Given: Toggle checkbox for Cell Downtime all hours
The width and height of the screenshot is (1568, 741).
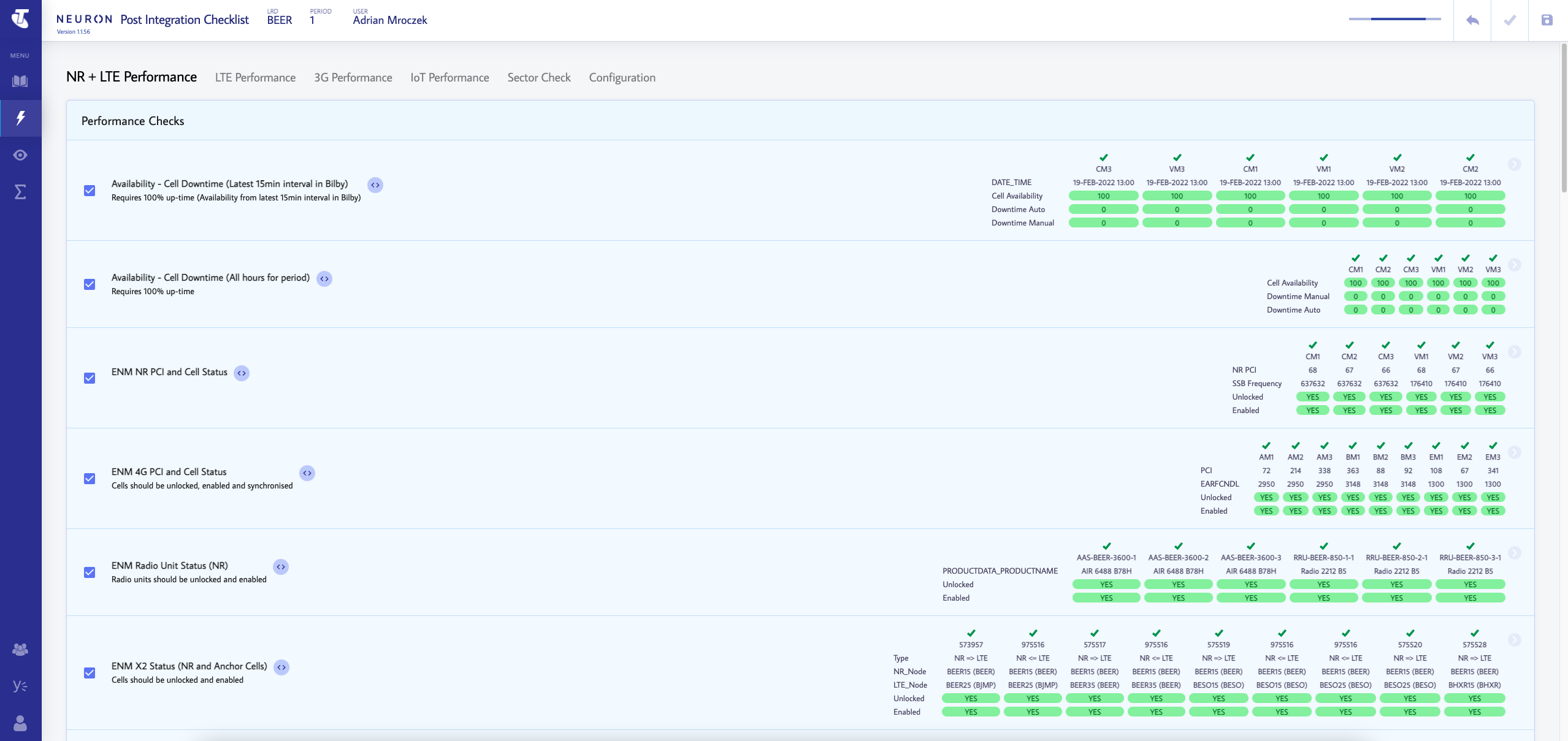Looking at the screenshot, I should pos(90,284).
